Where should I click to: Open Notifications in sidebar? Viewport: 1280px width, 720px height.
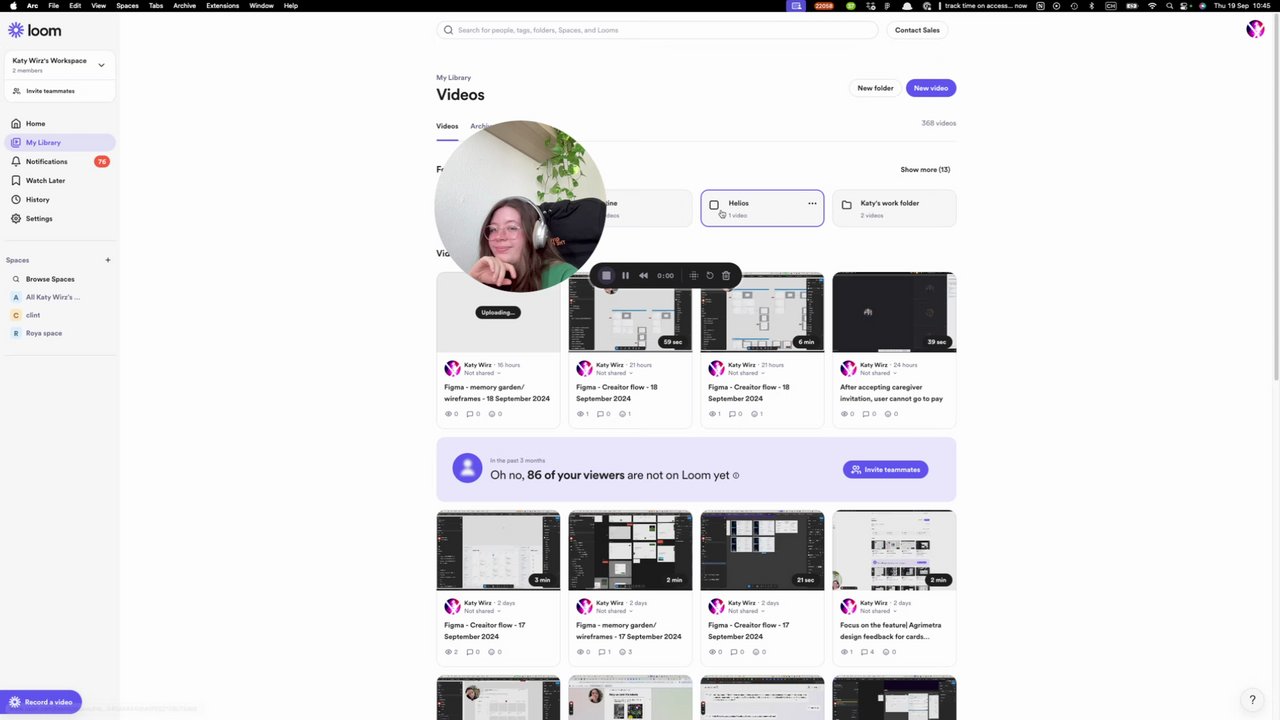coord(60,161)
